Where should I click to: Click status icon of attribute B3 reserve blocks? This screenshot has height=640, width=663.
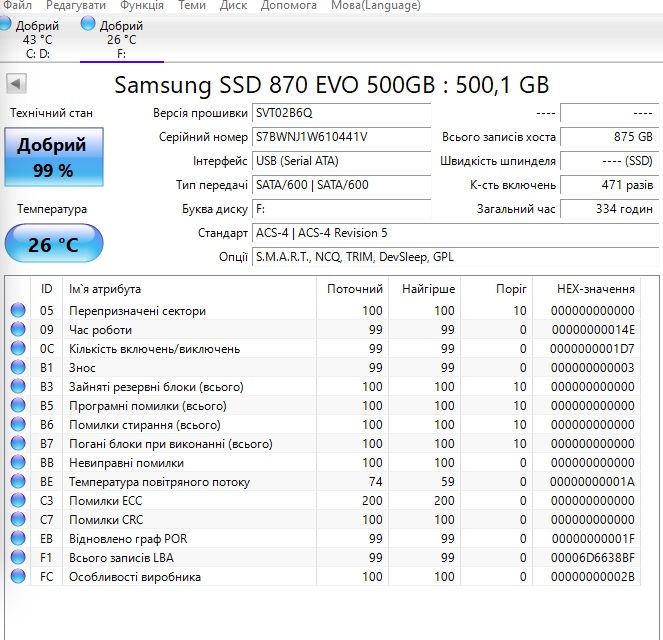tap(18, 386)
